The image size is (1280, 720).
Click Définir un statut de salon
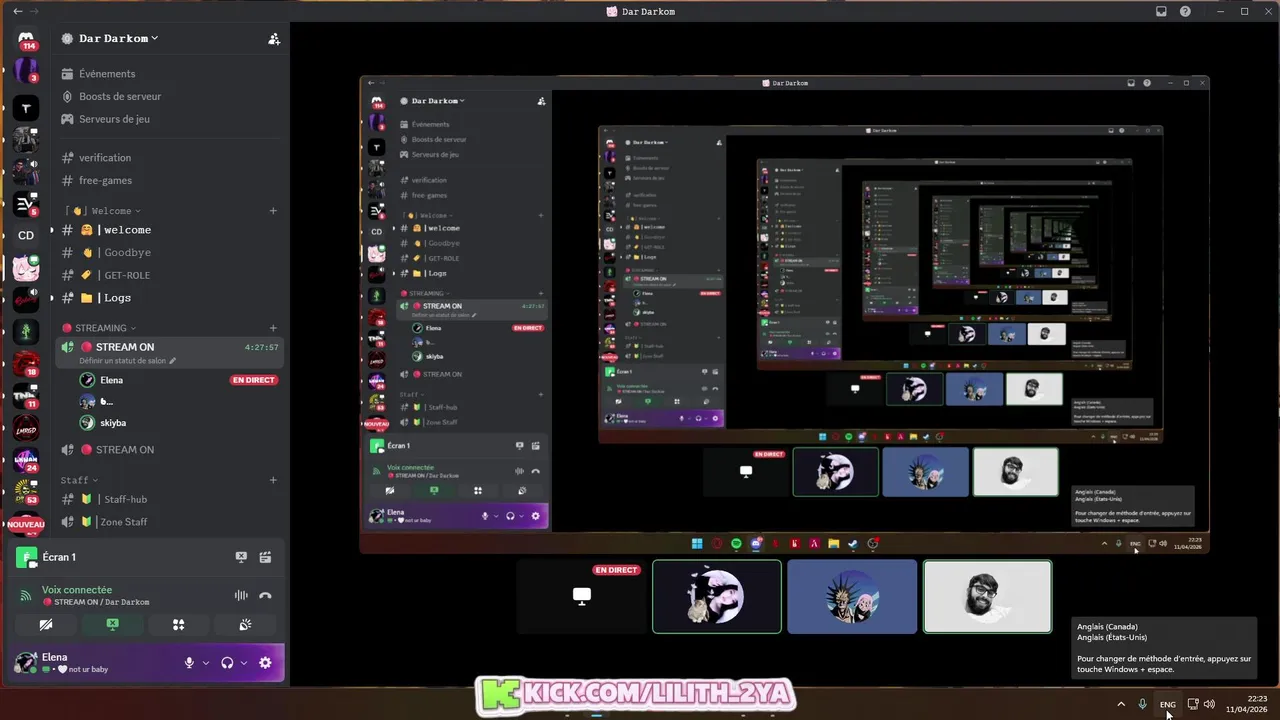(x=127, y=361)
